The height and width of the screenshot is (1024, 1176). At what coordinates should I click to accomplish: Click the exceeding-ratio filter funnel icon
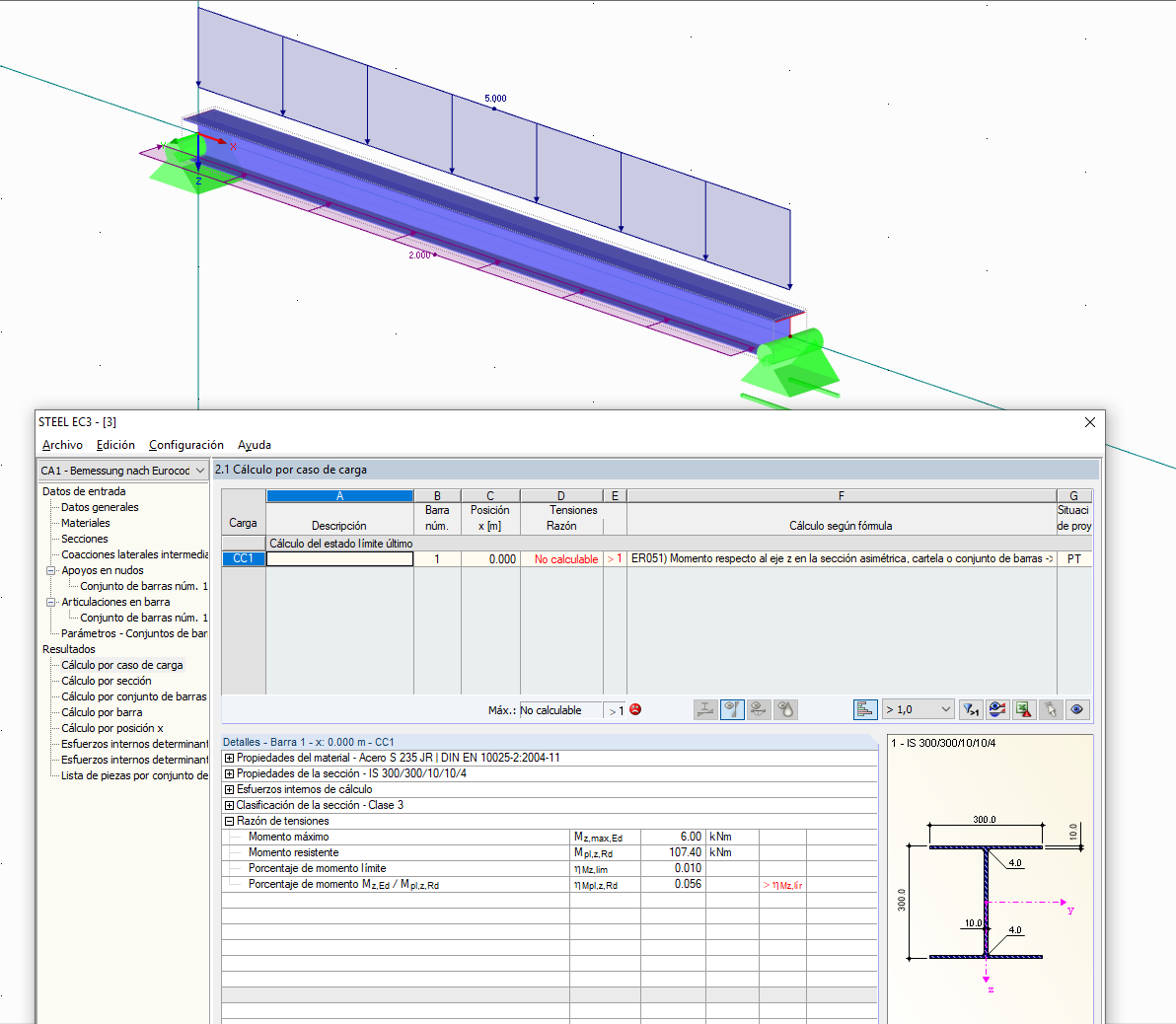971,709
